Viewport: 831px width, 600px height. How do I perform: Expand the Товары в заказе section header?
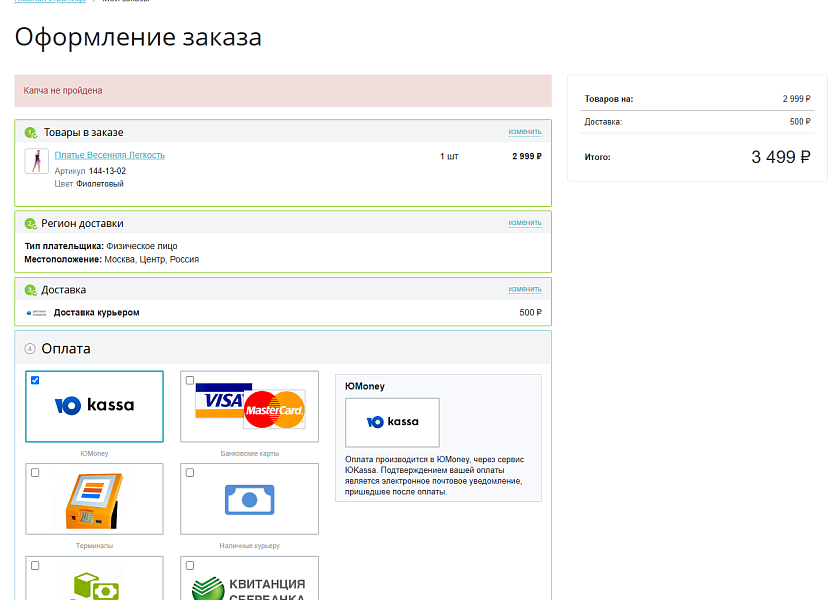point(85,131)
